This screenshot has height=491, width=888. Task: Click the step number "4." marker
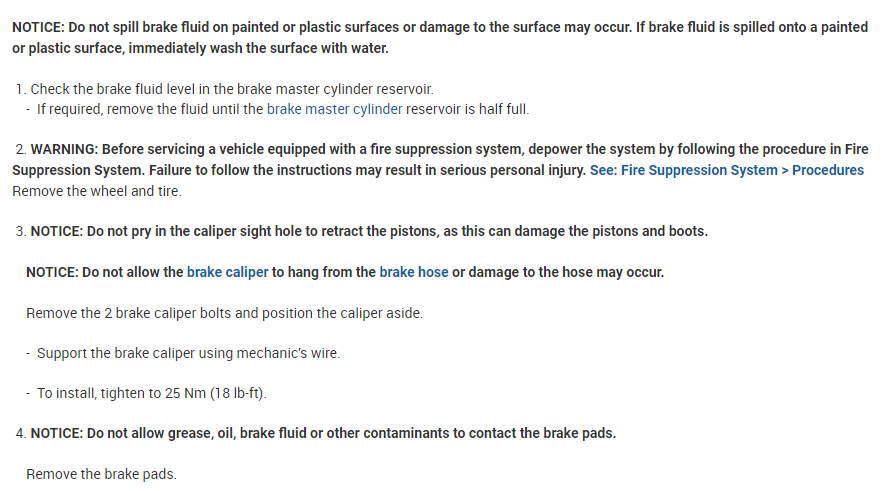click(21, 433)
